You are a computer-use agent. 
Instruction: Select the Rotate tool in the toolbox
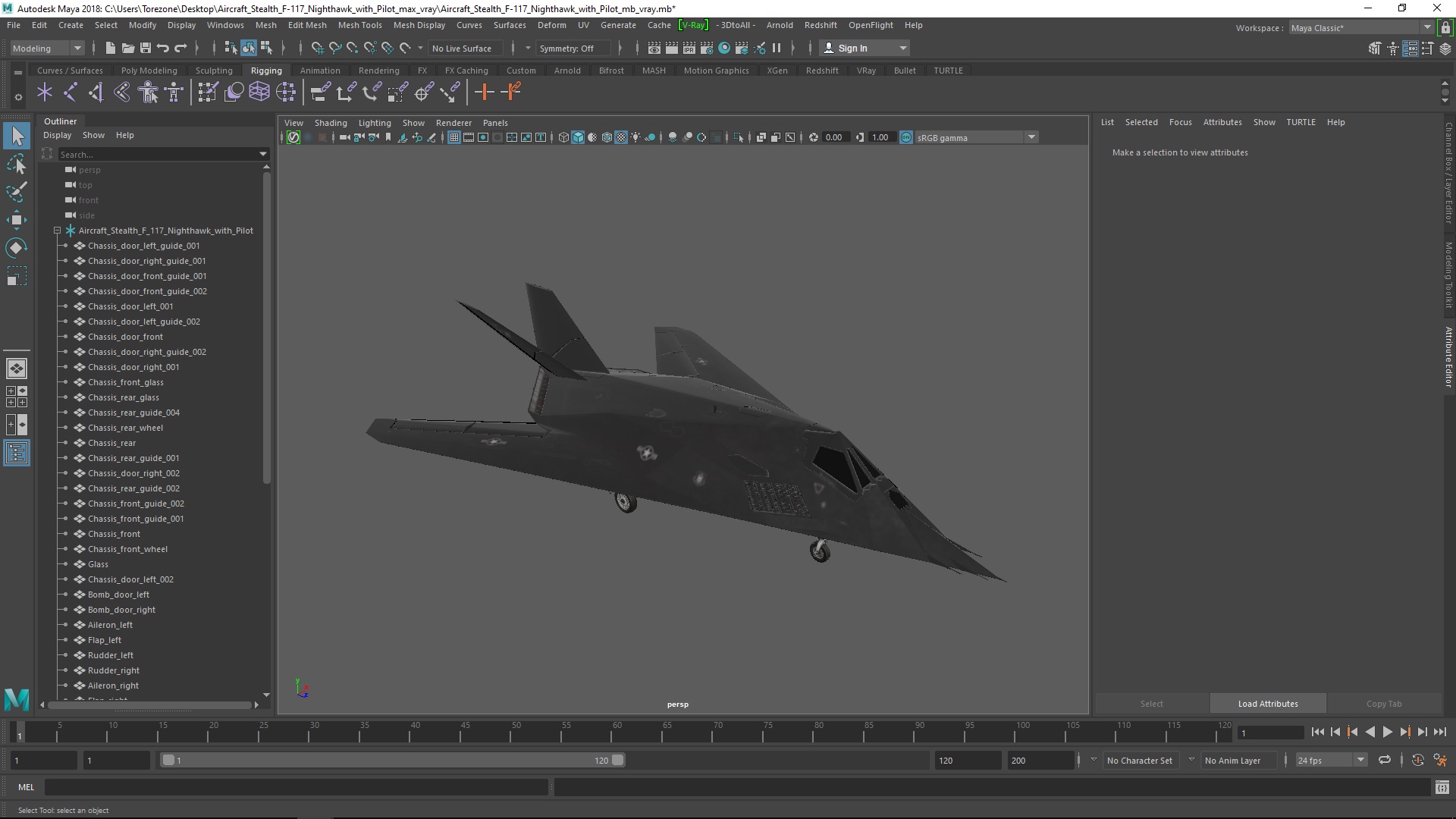tap(16, 248)
